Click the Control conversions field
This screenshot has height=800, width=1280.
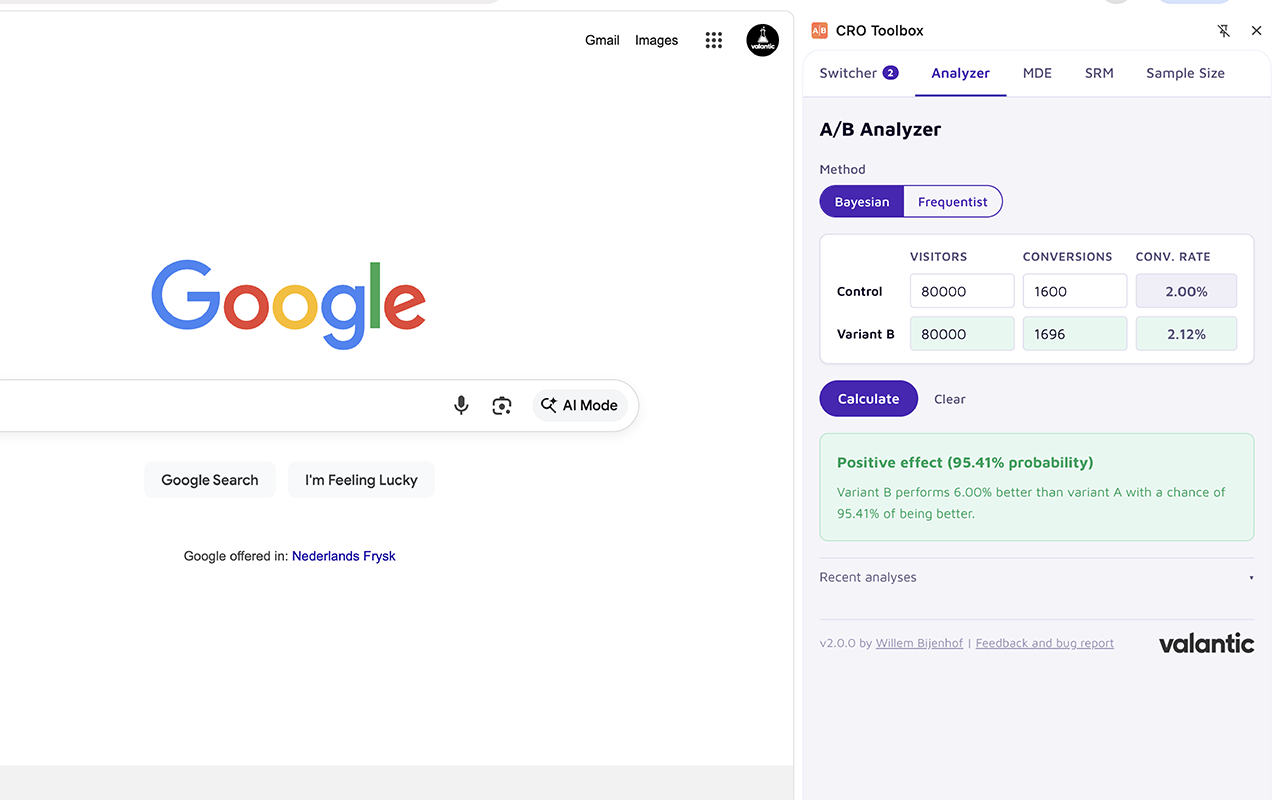coord(1075,291)
